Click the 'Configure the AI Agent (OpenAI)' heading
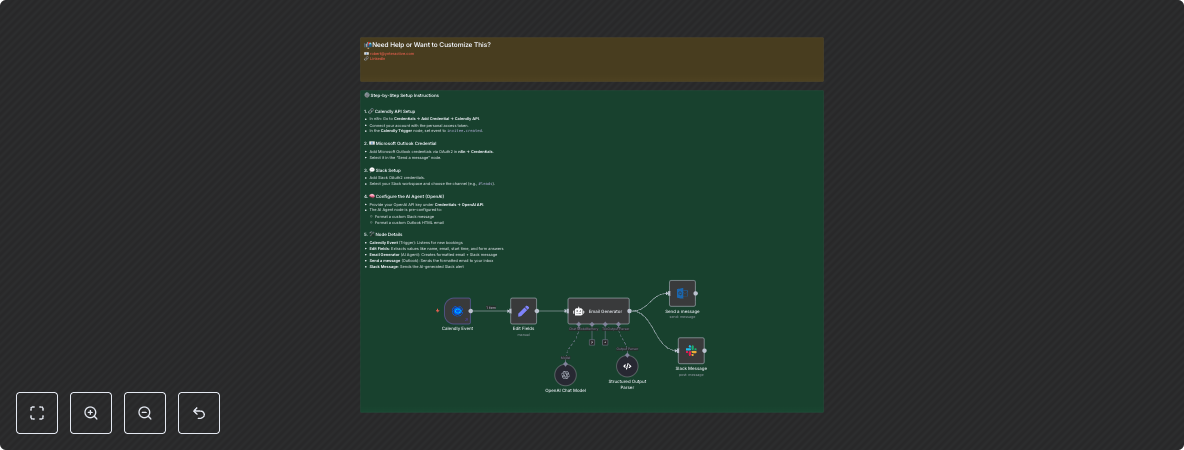The height and width of the screenshot is (450, 1184). pyautogui.click(x=409, y=196)
